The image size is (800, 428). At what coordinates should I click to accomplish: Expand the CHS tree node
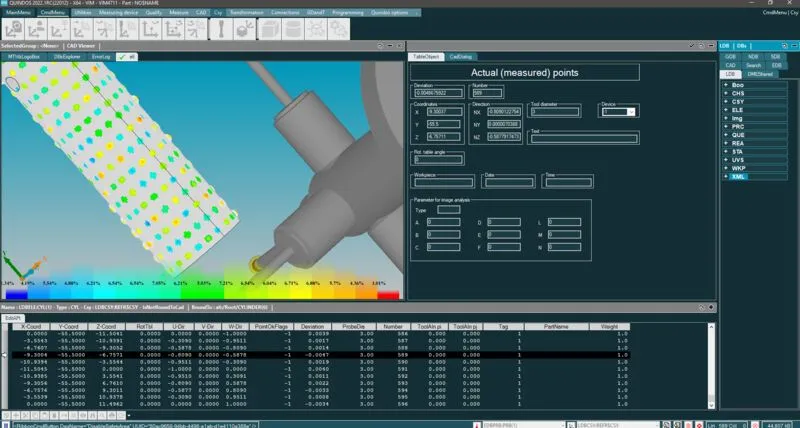pos(725,93)
